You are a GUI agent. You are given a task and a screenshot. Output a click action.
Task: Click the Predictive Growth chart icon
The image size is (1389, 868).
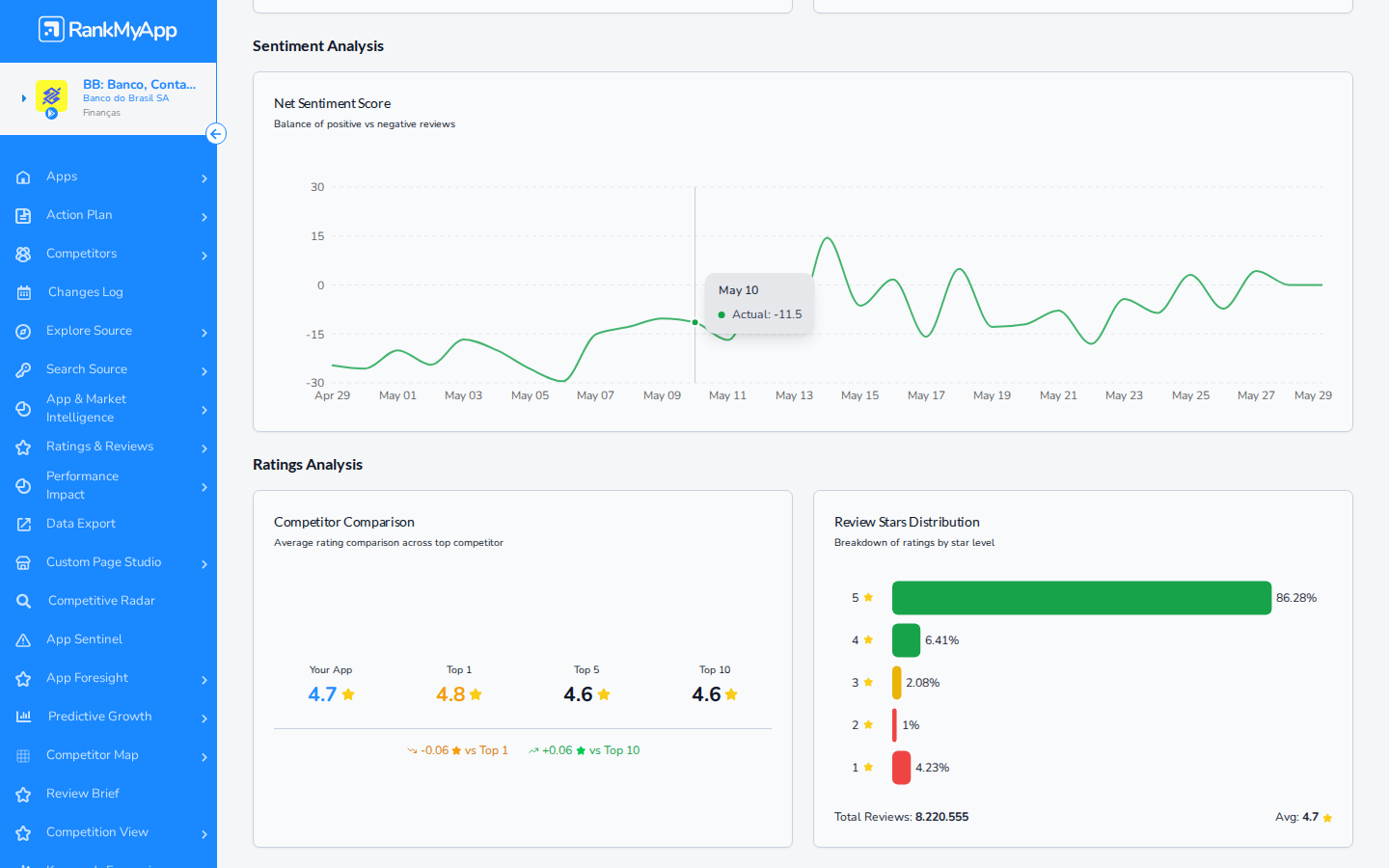click(23, 717)
